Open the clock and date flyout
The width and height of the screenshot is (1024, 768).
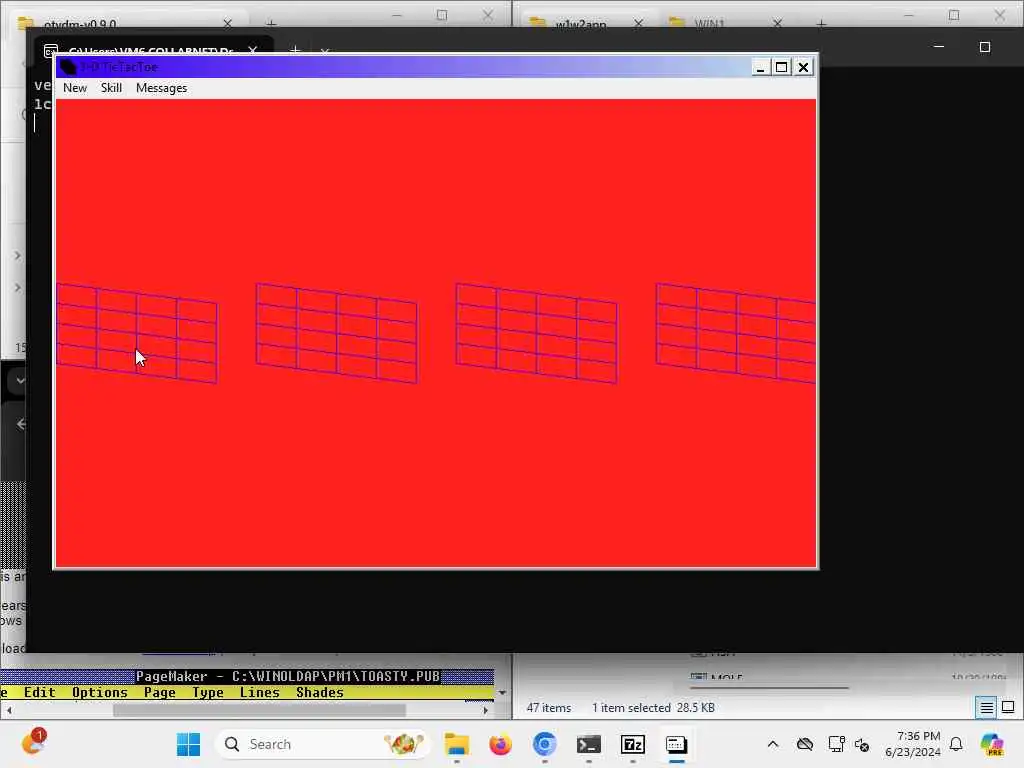tap(912, 744)
